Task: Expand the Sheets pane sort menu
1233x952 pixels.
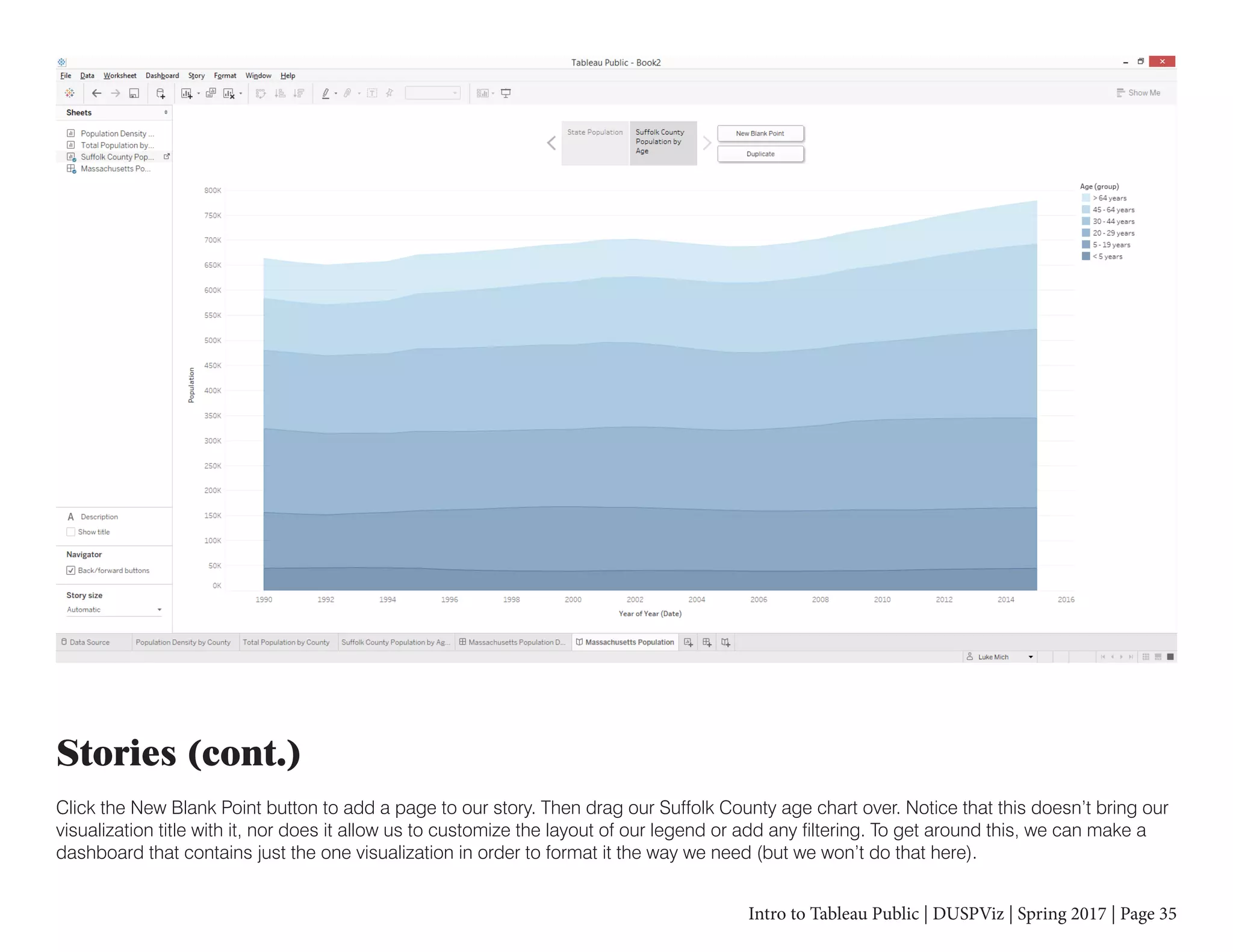Action: pyautogui.click(x=166, y=113)
